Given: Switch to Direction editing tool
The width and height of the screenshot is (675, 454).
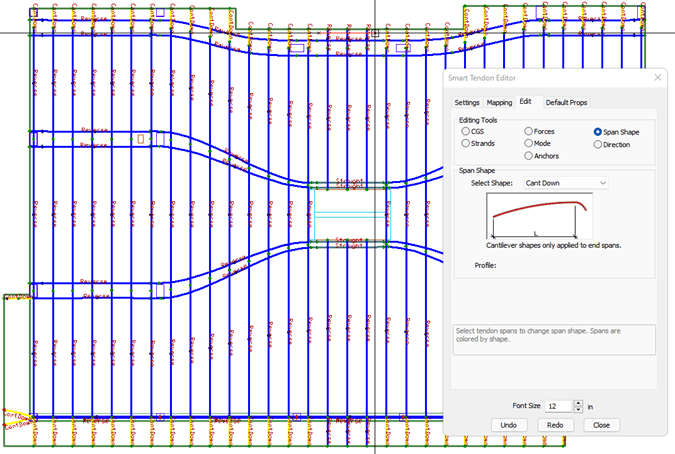Looking at the screenshot, I should (x=598, y=143).
